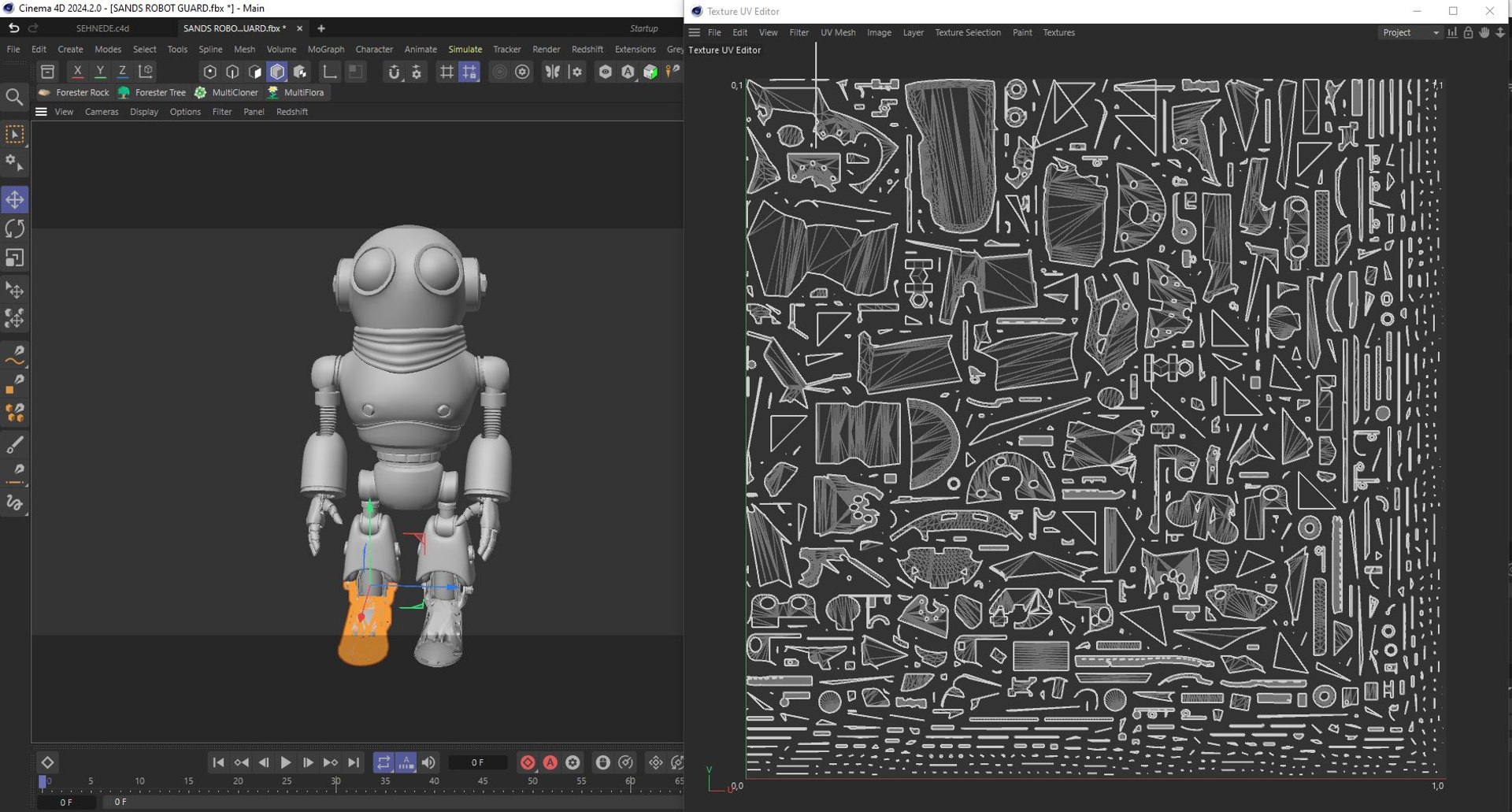The height and width of the screenshot is (812, 1512).
Task: Open snap settings gear icon
Action: pos(417,72)
